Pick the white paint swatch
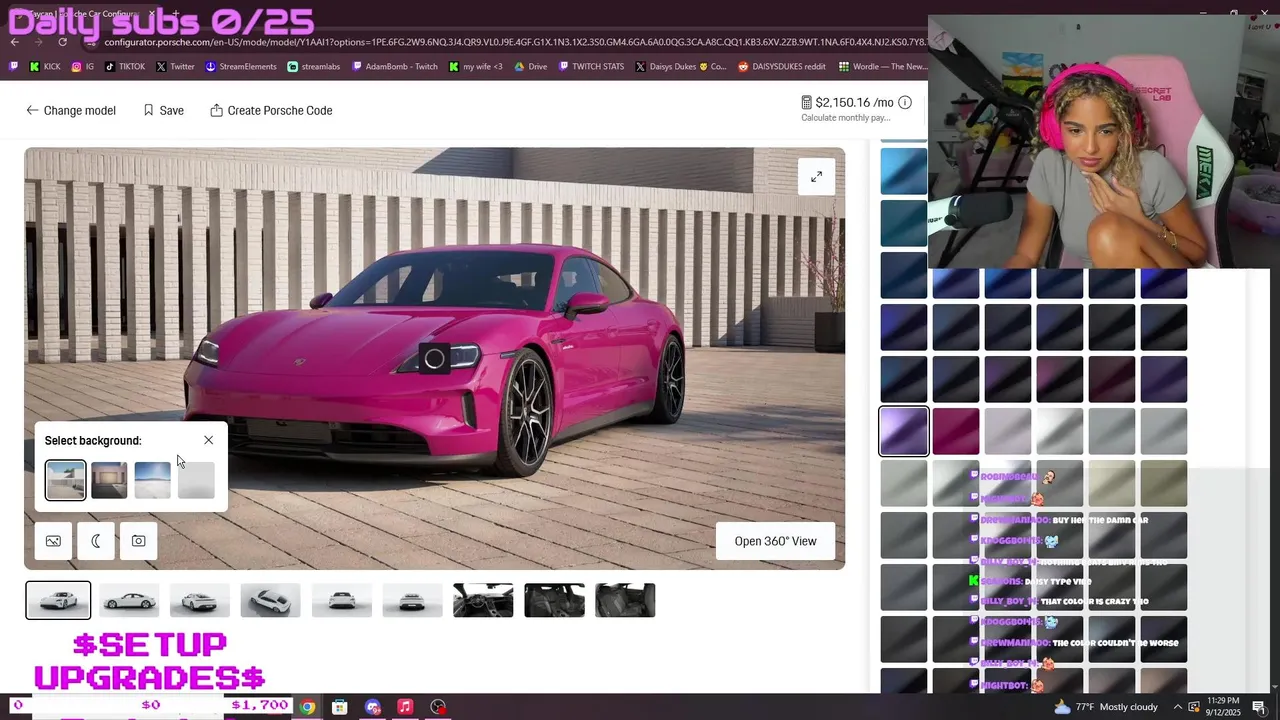Viewport: 1280px width, 720px height. pos(1059,431)
